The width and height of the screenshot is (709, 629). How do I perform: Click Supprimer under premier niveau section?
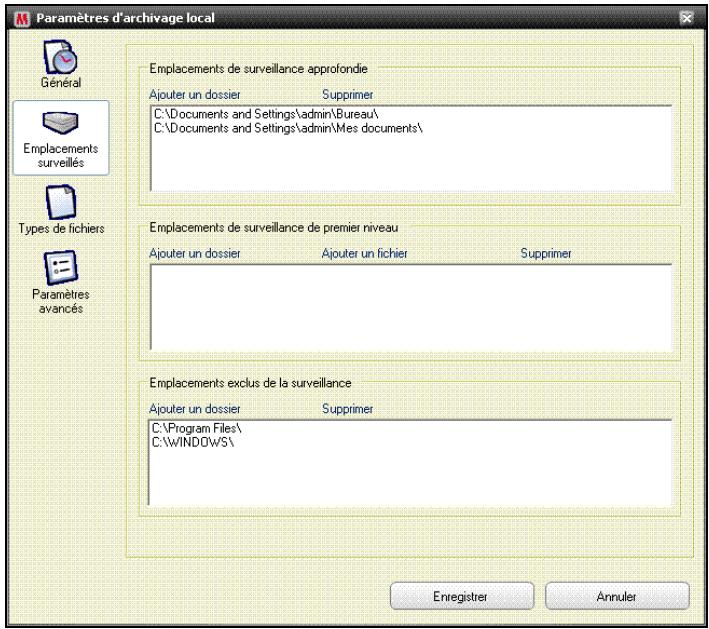pos(546,253)
